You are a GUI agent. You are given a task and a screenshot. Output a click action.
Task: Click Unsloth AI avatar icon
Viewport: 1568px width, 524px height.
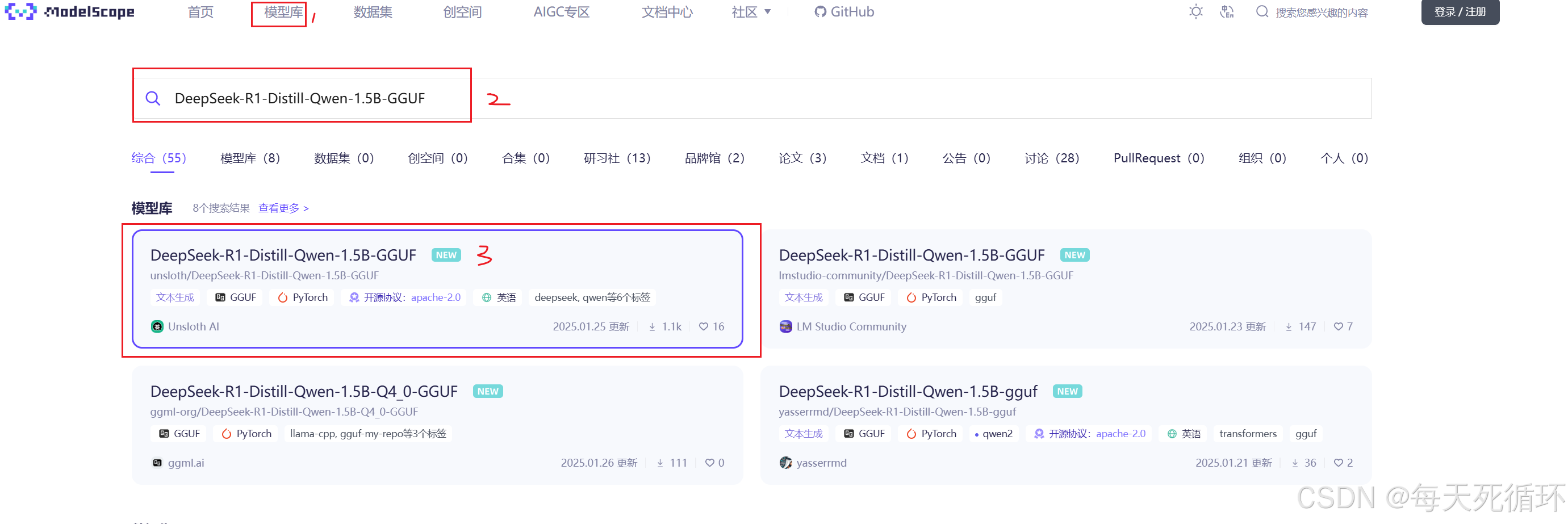coord(157,326)
